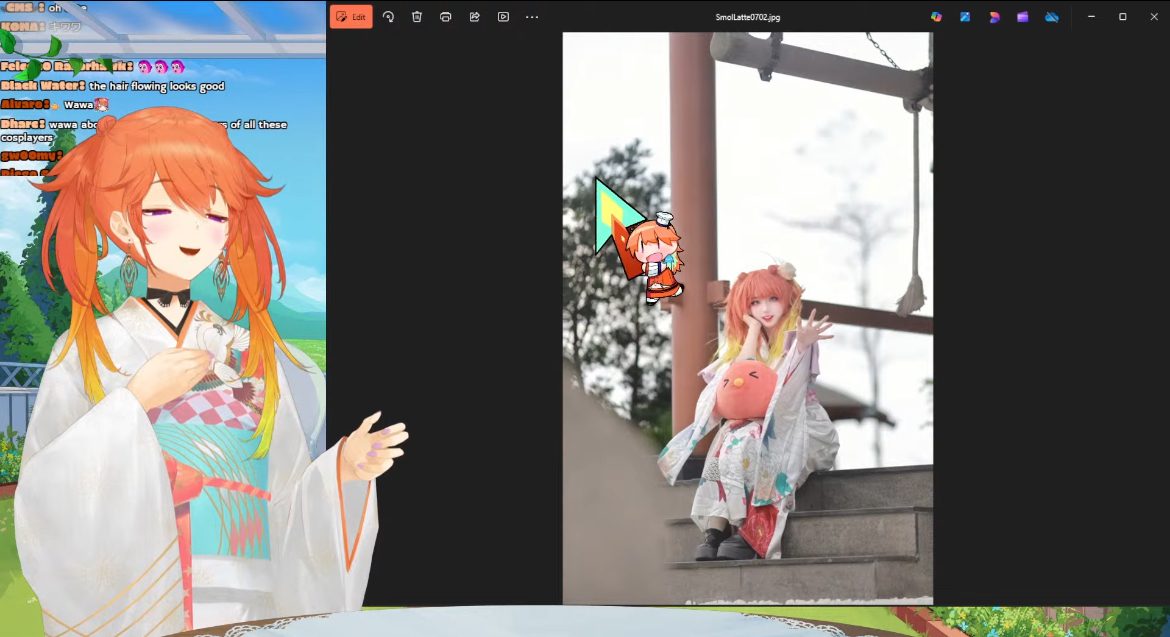Click the 'Dhare:' username in chat
Screen dimensions: 1170x637
[x=22, y=125]
